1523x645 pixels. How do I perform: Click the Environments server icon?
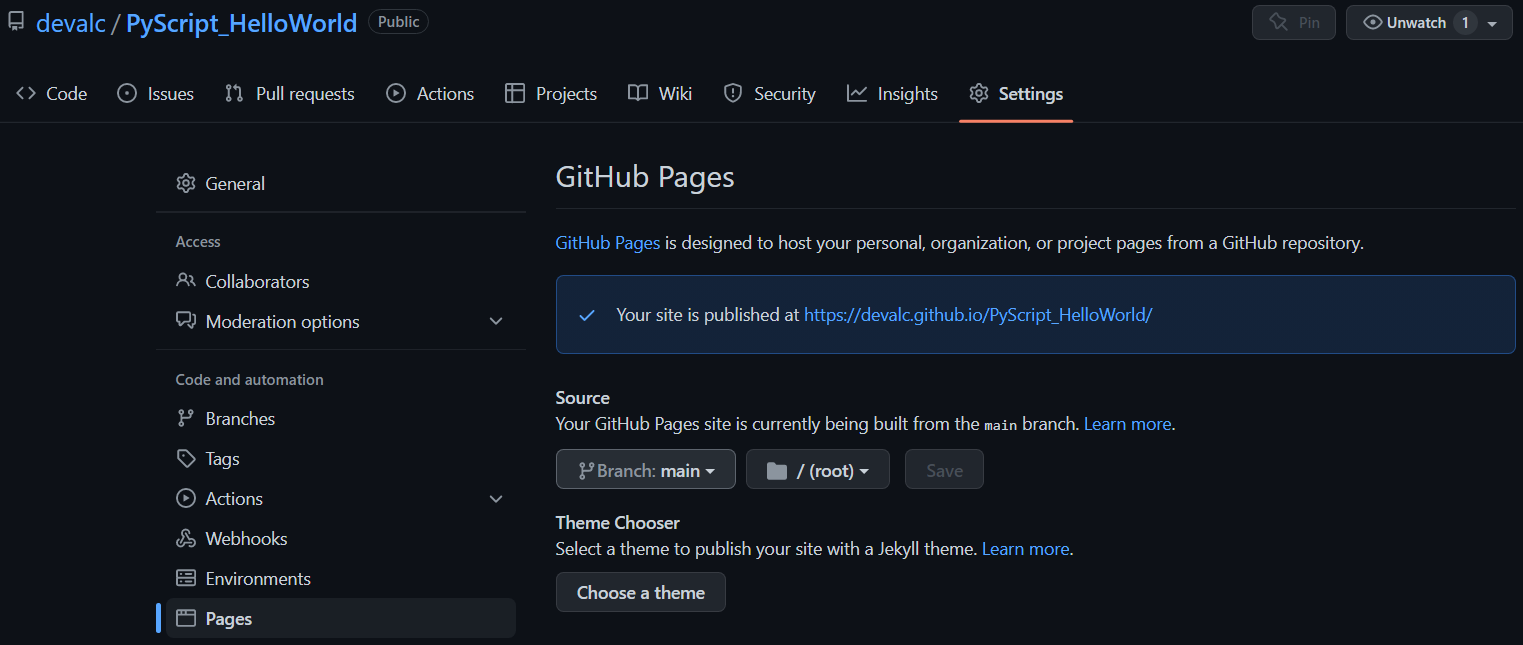point(185,578)
